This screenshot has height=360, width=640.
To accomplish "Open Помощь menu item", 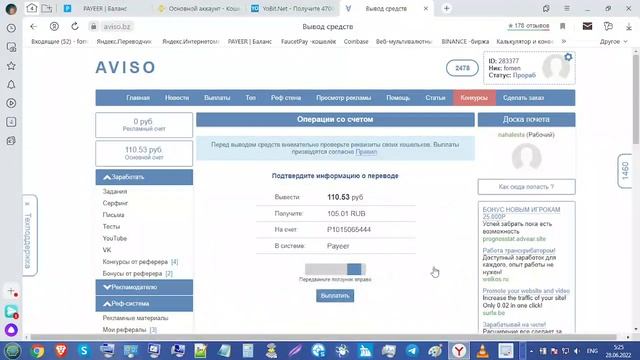I will (x=398, y=98).
